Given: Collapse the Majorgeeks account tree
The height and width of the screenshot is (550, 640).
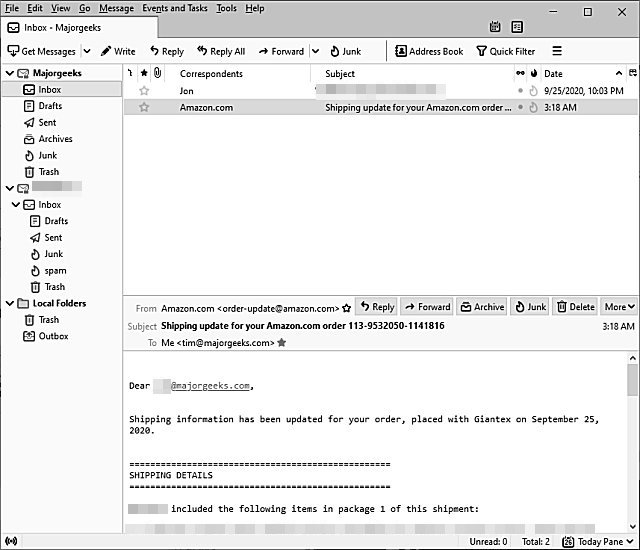Looking at the screenshot, I should tap(10, 73).
